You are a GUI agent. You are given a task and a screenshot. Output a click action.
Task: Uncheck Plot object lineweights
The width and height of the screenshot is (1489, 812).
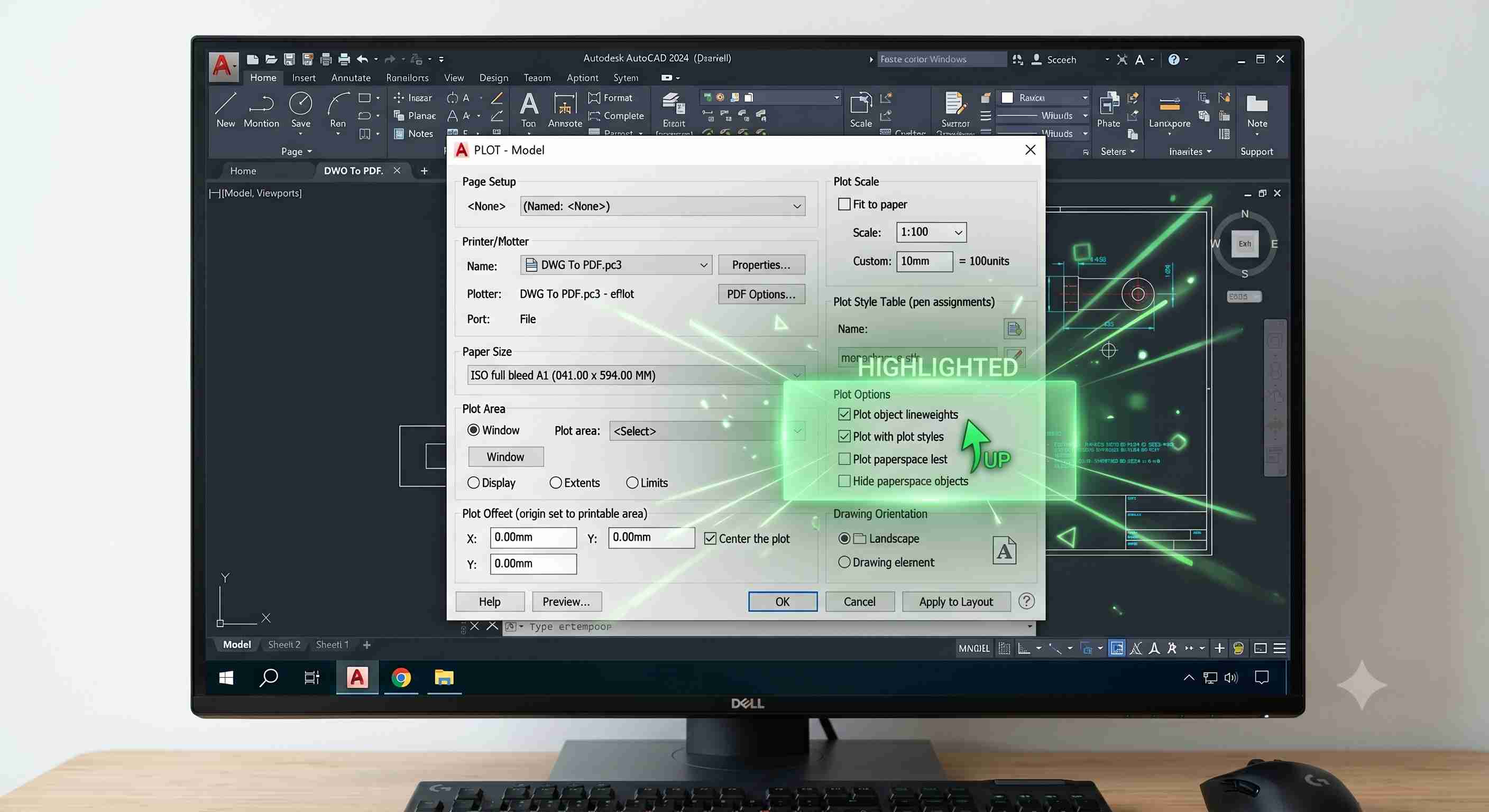(844, 414)
